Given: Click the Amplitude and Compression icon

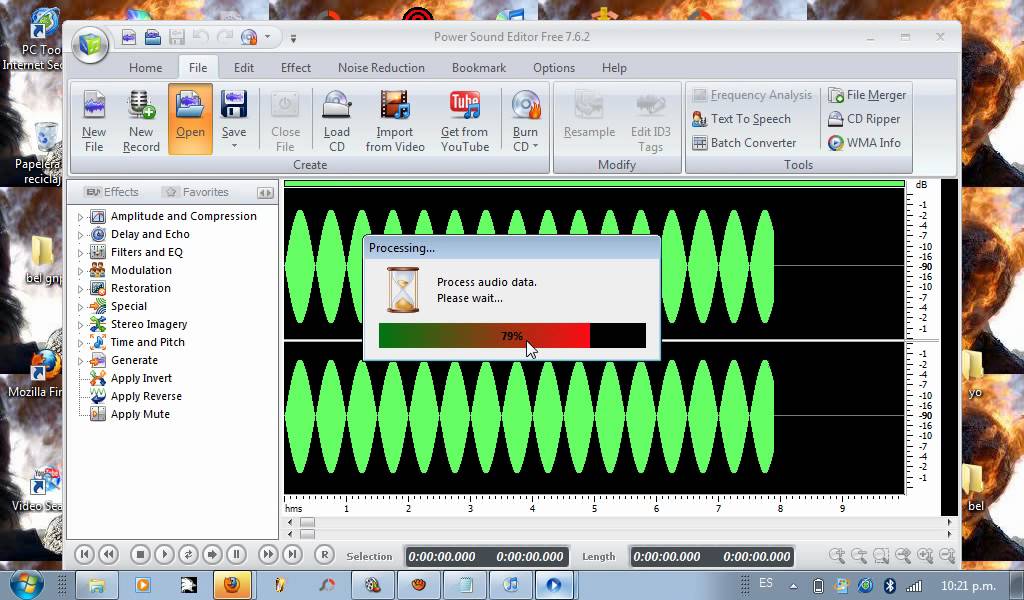Looking at the screenshot, I should 98,216.
